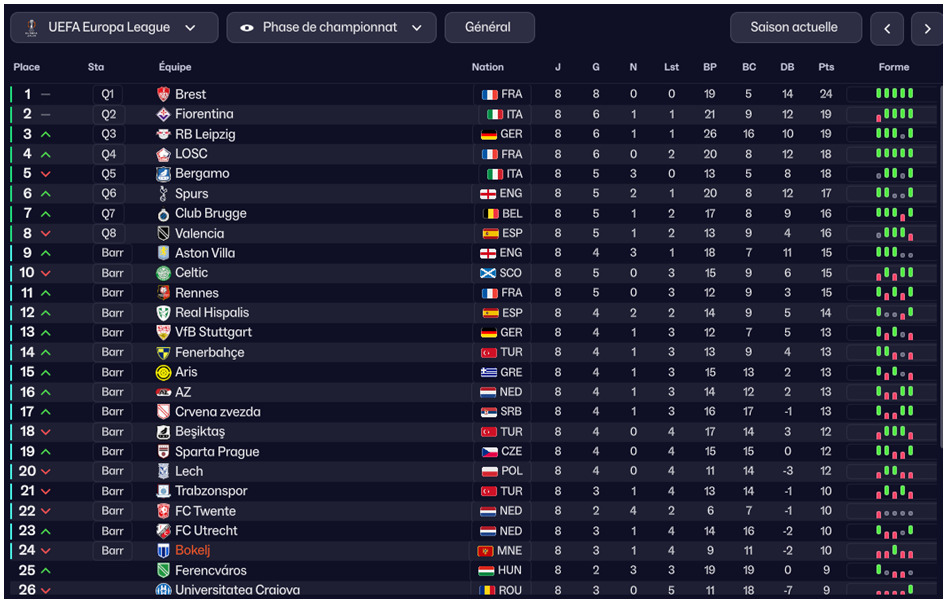Sort the table by the Pts column
This screenshot has height=603, width=947.
(x=826, y=67)
